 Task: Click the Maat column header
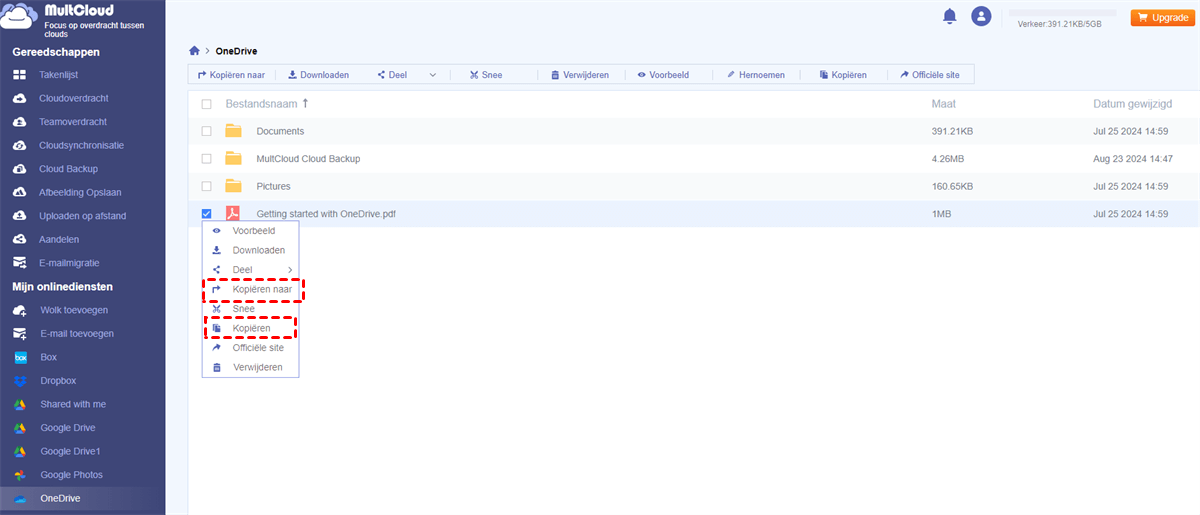pos(943,104)
